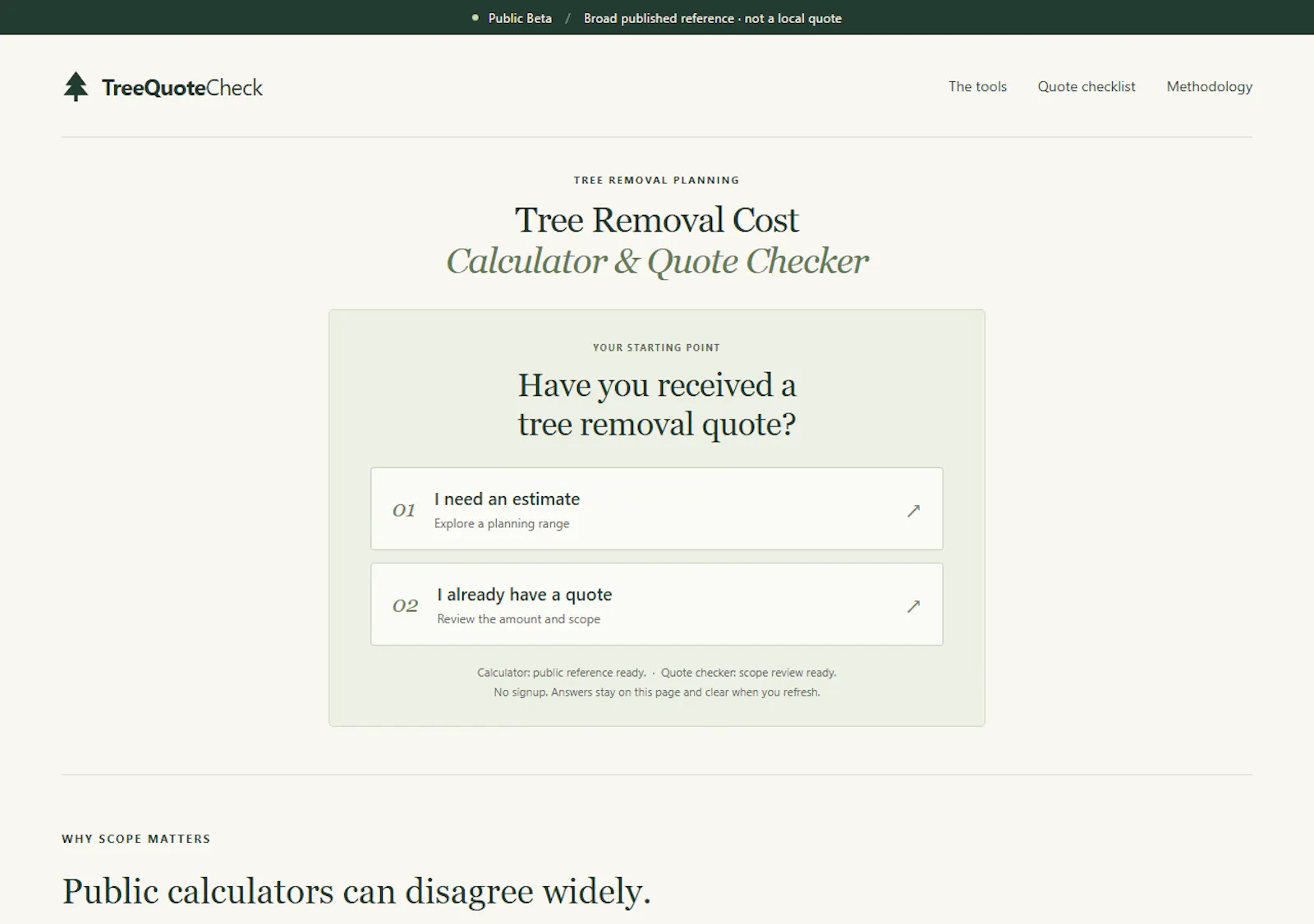Screen dimensions: 1314x924
Task: Click the 'Calculator & Quote Checker' italic heading
Action: (657, 261)
